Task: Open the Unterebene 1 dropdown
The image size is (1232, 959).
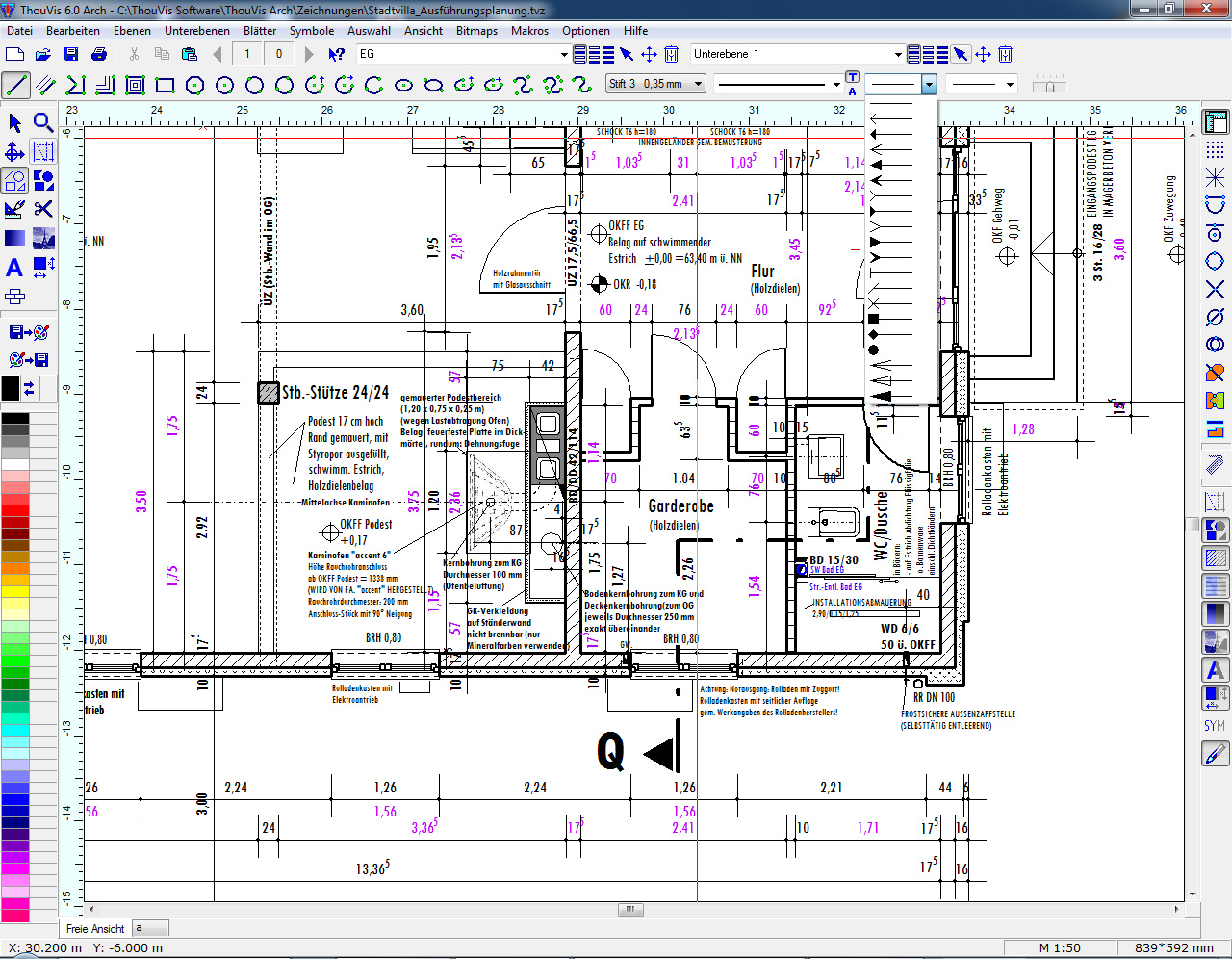Action: (x=897, y=54)
